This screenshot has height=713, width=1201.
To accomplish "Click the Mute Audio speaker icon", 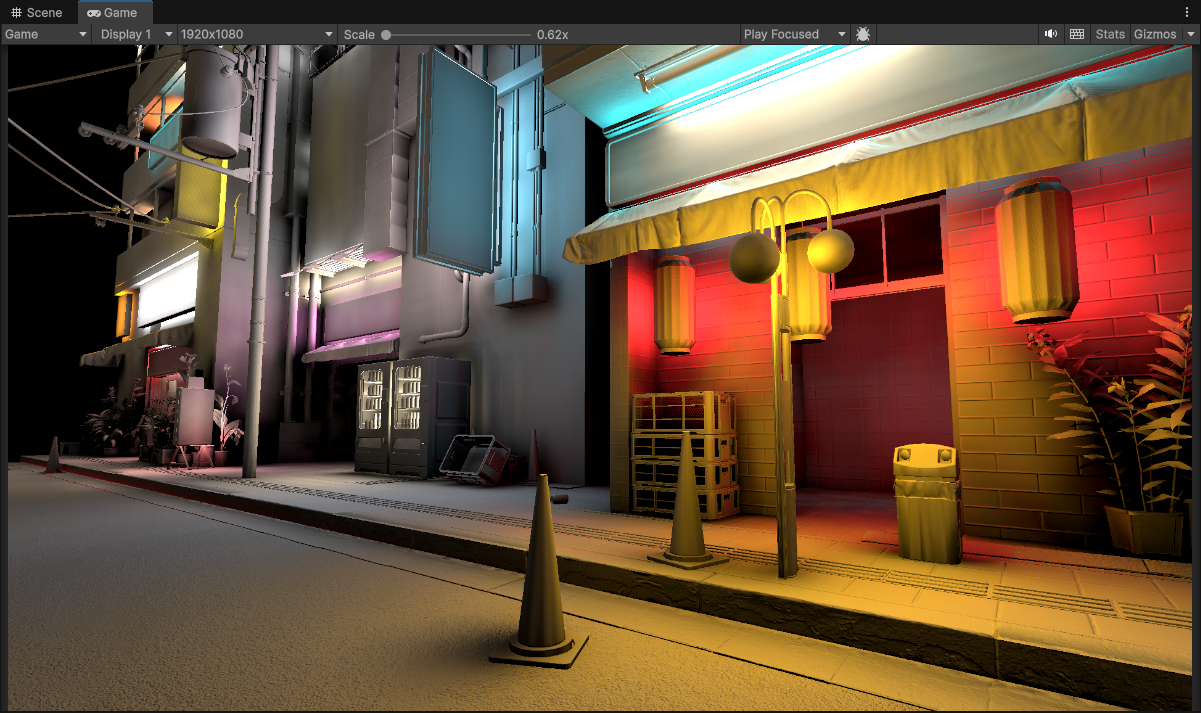I will tap(1050, 33).
